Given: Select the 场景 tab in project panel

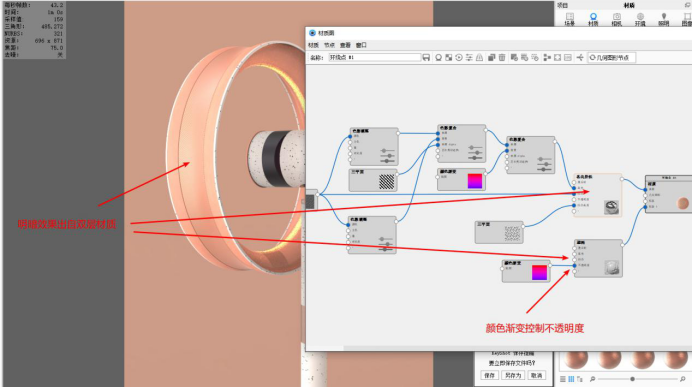Looking at the screenshot, I should (x=570, y=19).
